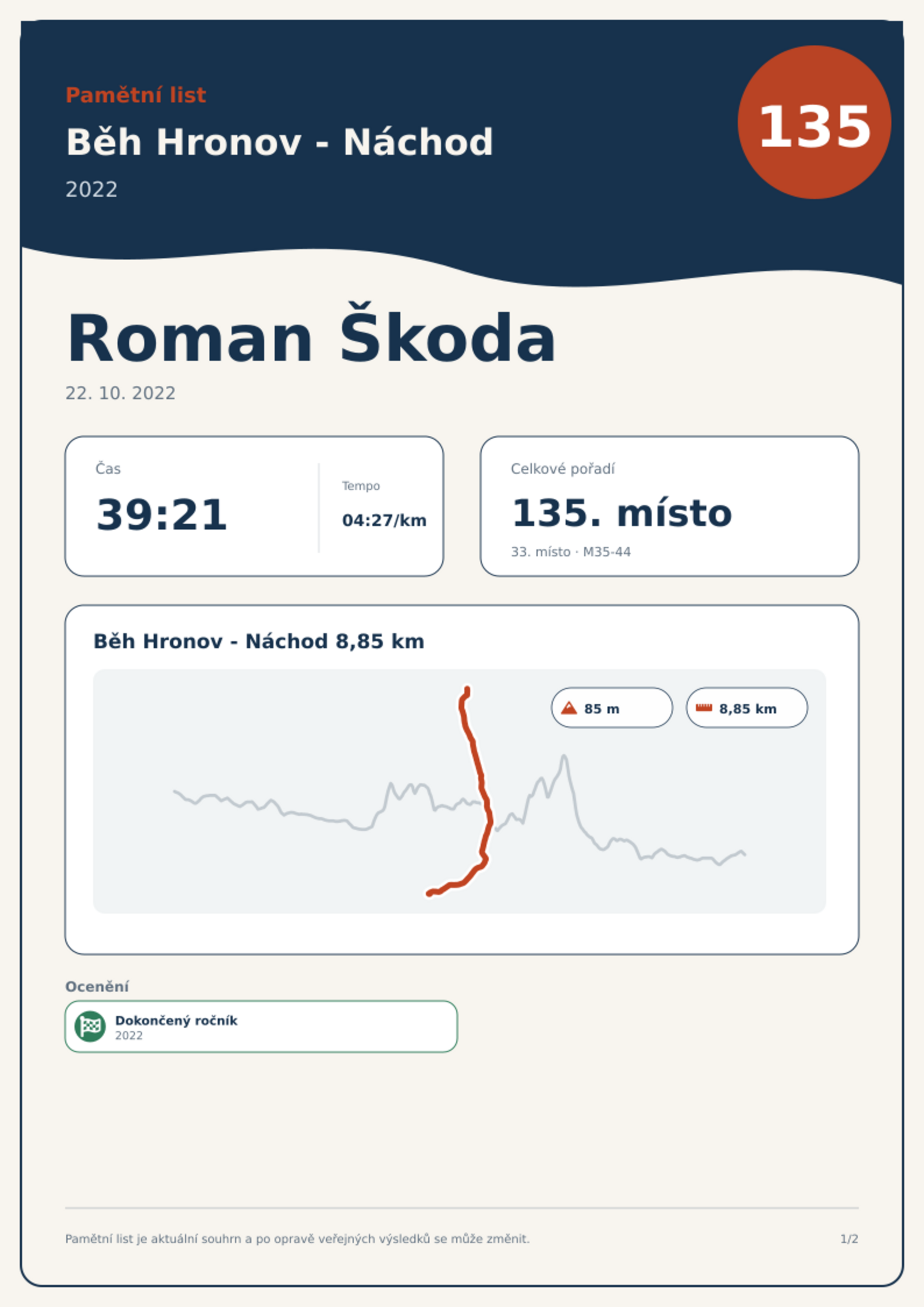Click the red elevation triangle icon
The height and width of the screenshot is (1307, 924).
pyautogui.click(x=568, y=708)
